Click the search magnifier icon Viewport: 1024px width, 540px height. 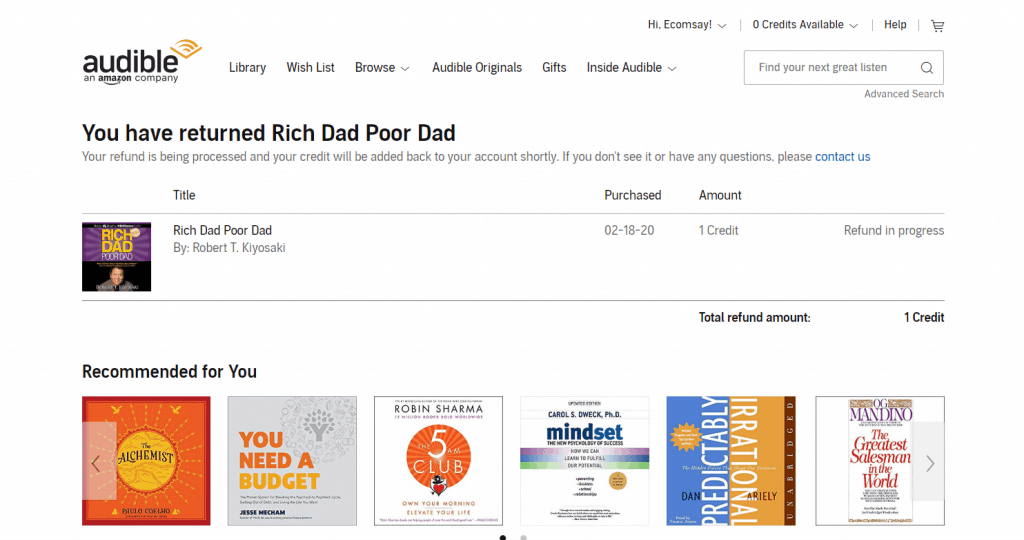[x=927, y=68]
